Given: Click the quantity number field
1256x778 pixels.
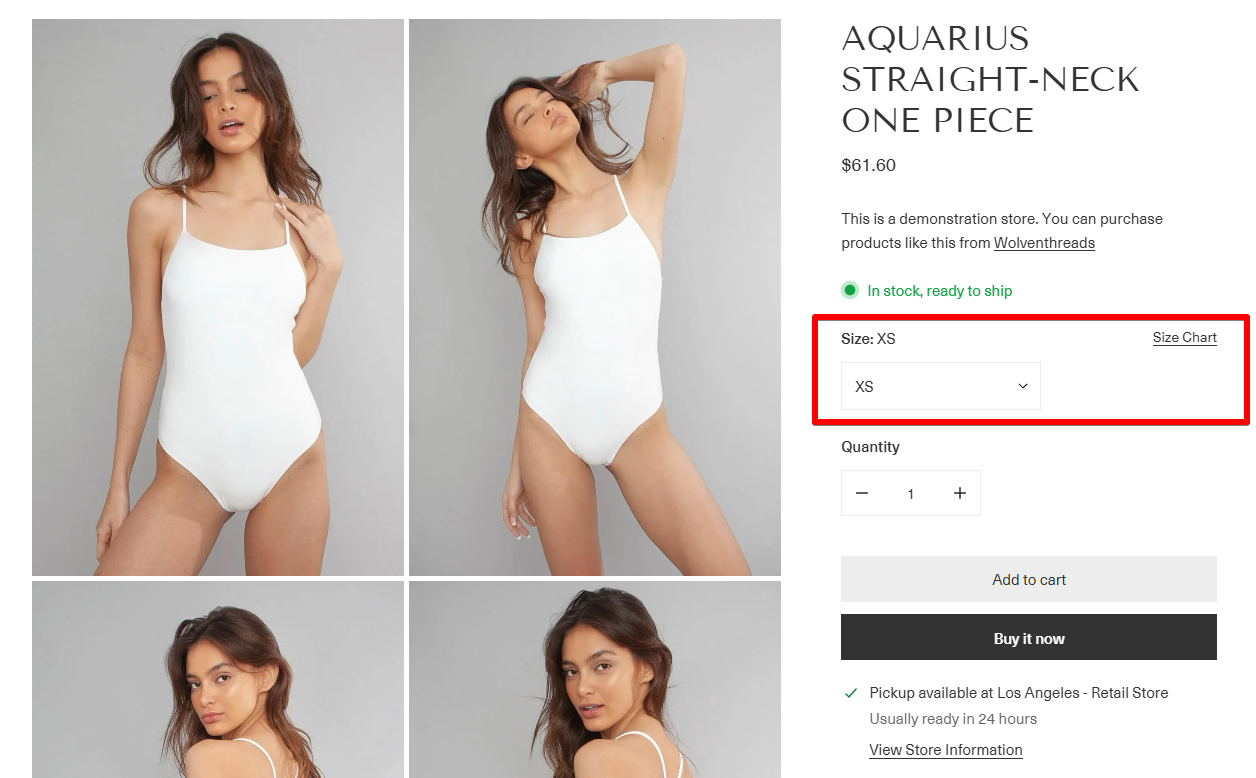Looking at the screenshot, I should click(x=911, y=493).
